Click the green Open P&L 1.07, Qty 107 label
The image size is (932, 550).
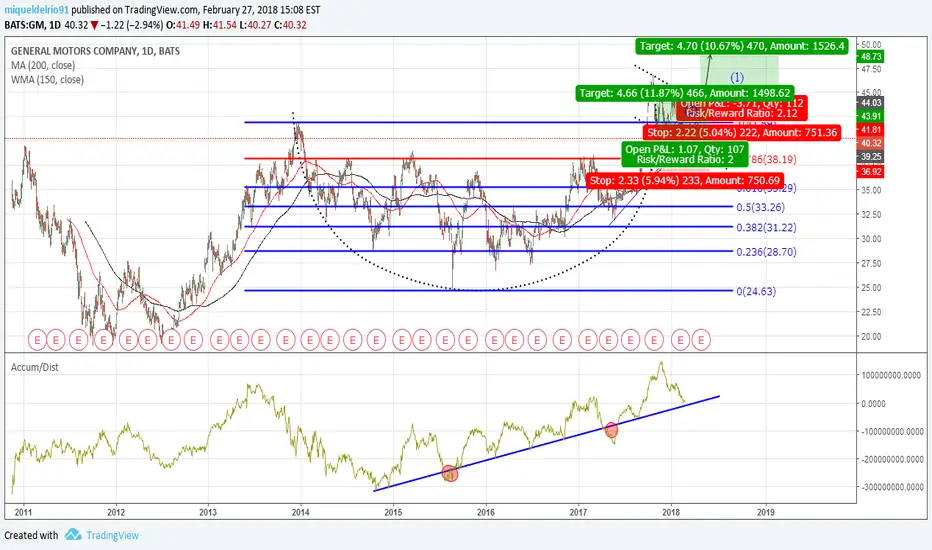point(685,154)
